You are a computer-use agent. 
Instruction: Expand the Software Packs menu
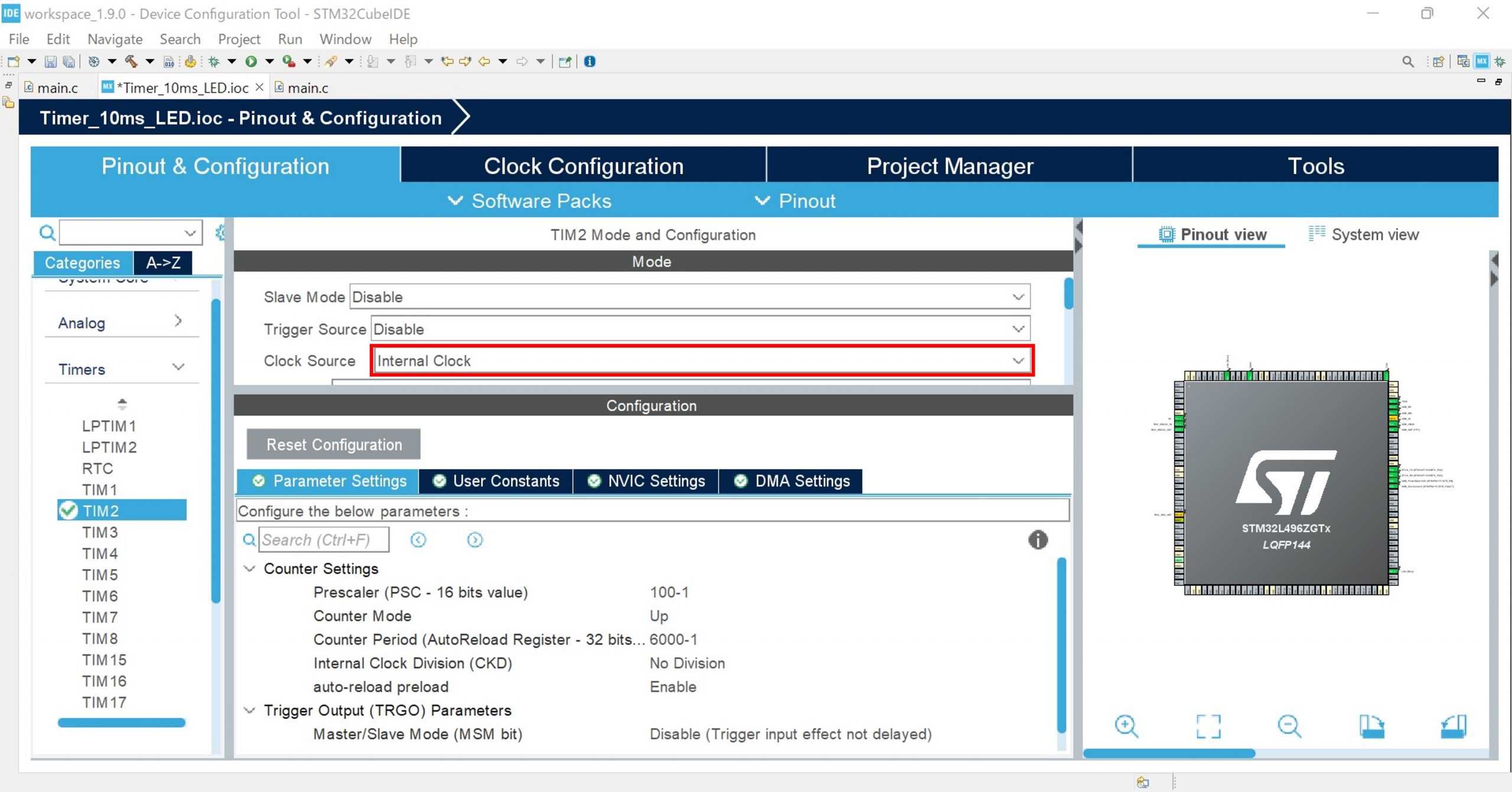[530, 201]
